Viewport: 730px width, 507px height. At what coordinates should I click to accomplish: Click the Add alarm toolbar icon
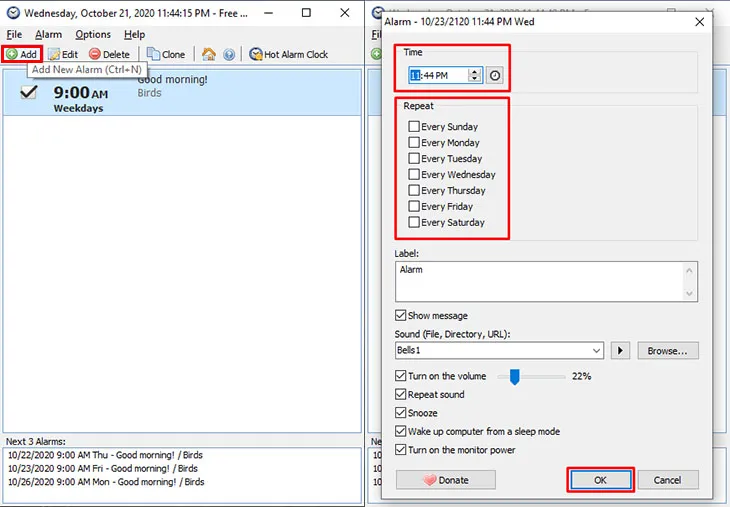point(13,54)
